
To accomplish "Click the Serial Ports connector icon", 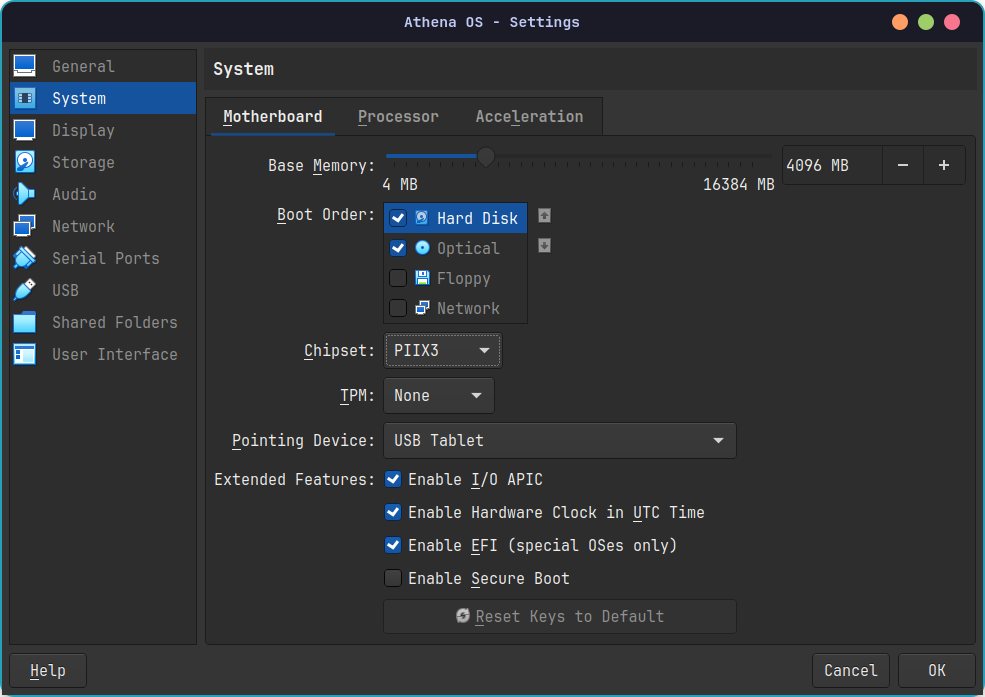I will (24, 258).
